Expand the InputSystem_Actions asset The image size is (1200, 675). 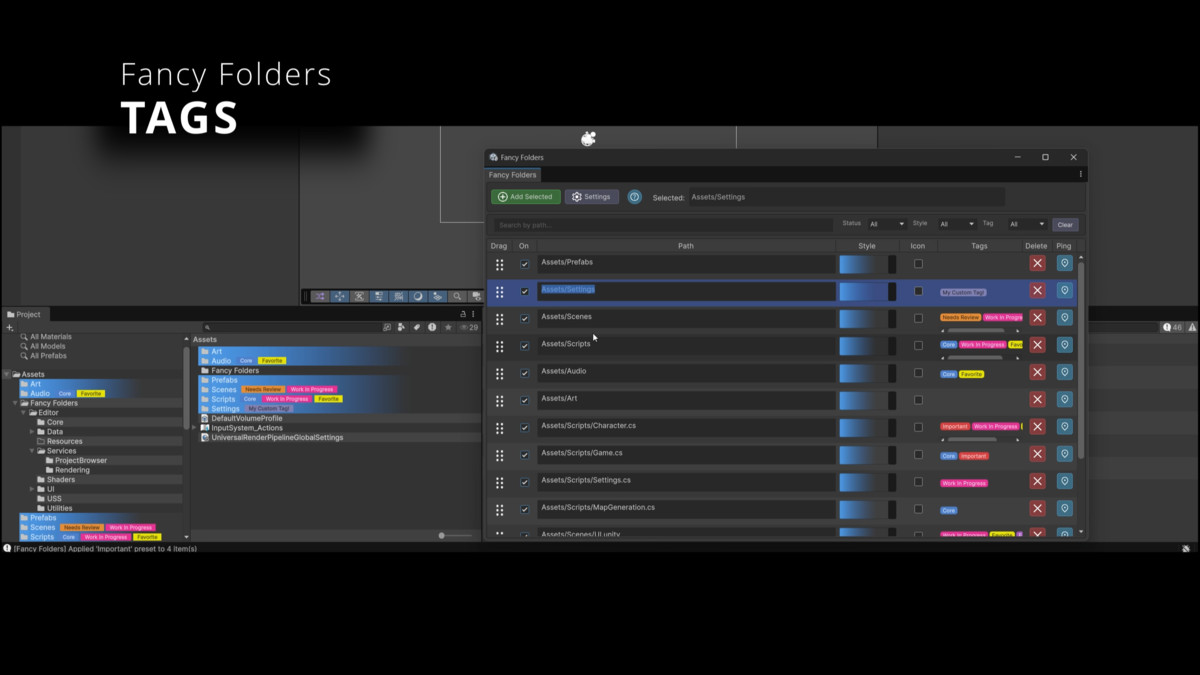(x=195, y=428)
